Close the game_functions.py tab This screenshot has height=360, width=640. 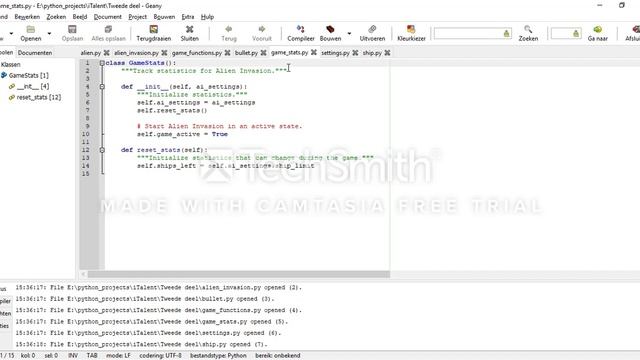(x=227, y=53)
